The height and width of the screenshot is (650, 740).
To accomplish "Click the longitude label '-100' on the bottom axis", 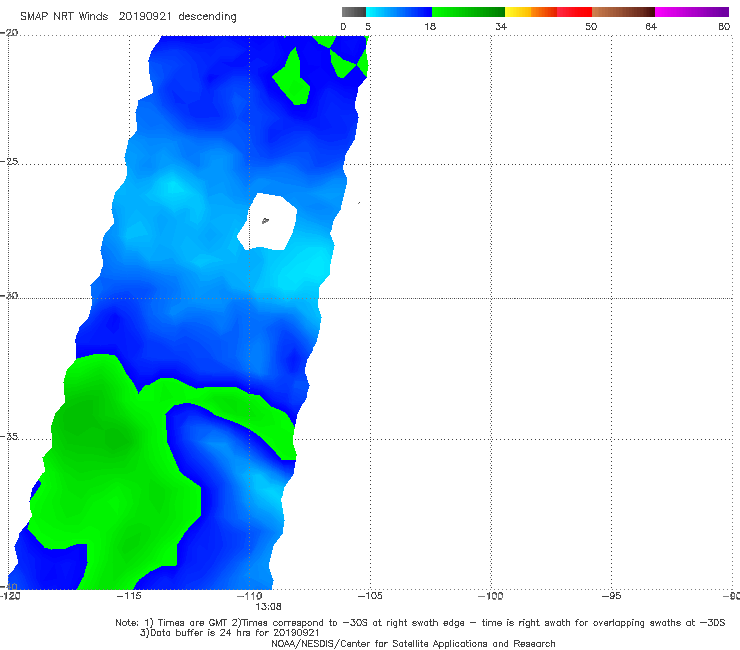I will coord(490,596).
